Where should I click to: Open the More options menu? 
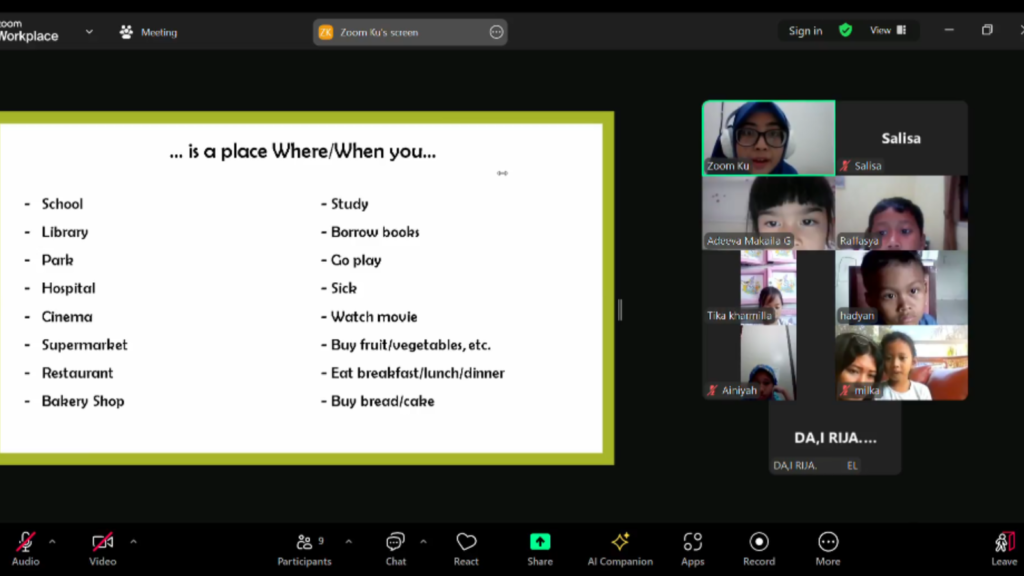tap(828, 548)
